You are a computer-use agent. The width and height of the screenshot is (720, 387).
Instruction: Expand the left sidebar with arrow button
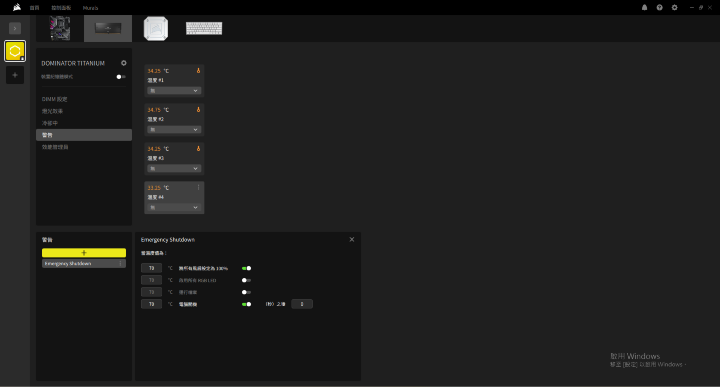15,28
